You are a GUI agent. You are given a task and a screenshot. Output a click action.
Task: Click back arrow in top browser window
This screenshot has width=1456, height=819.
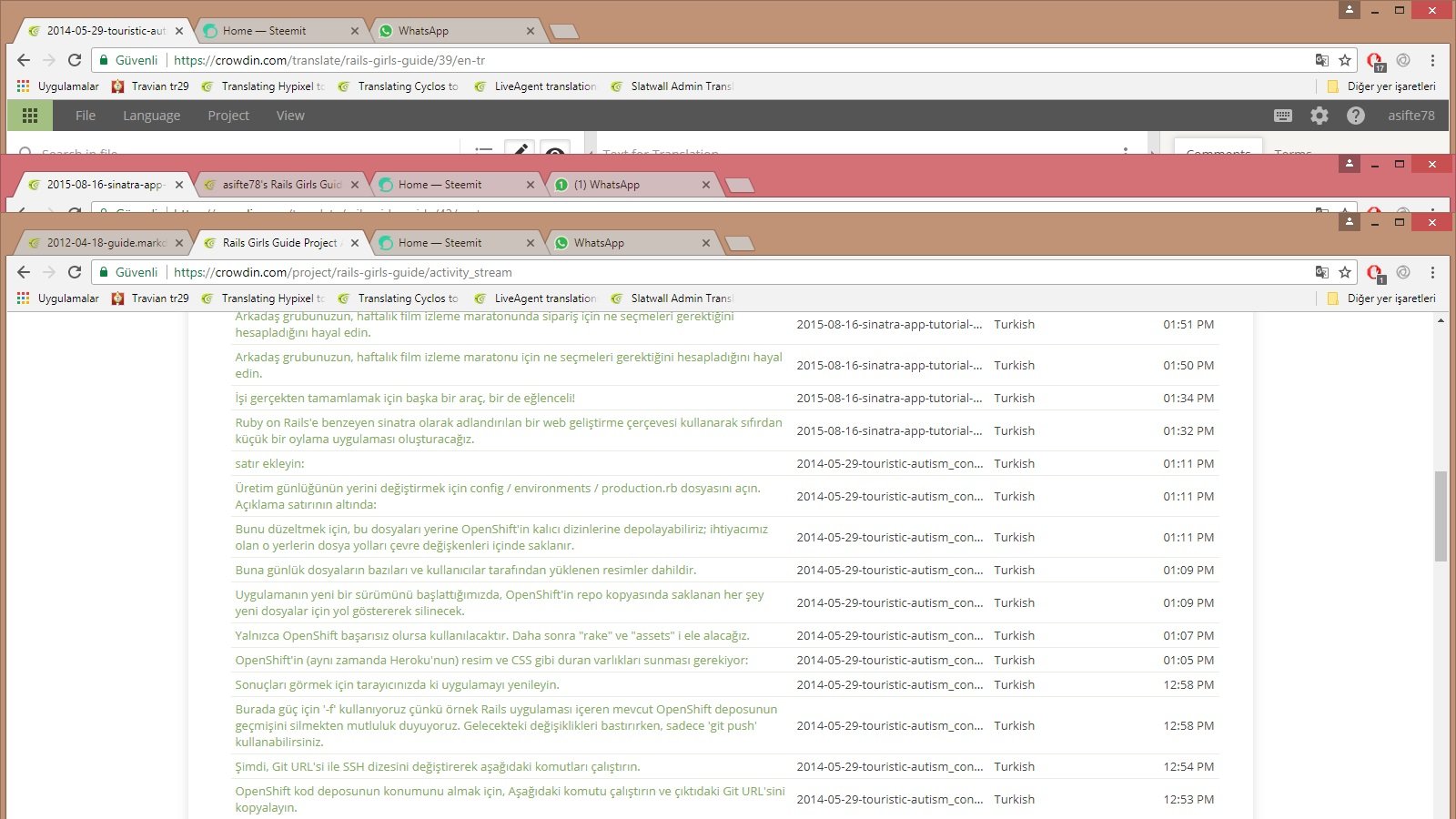point(24,60)
